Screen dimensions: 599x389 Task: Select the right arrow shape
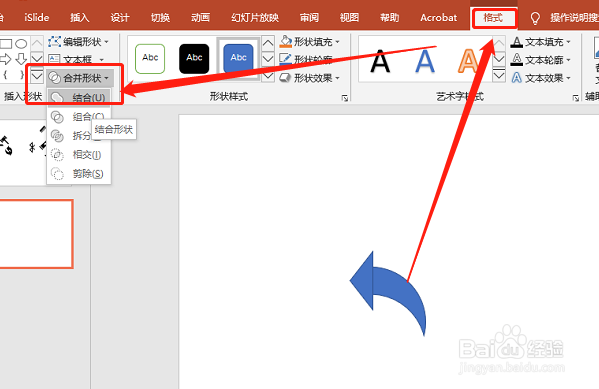click(6, 59)
